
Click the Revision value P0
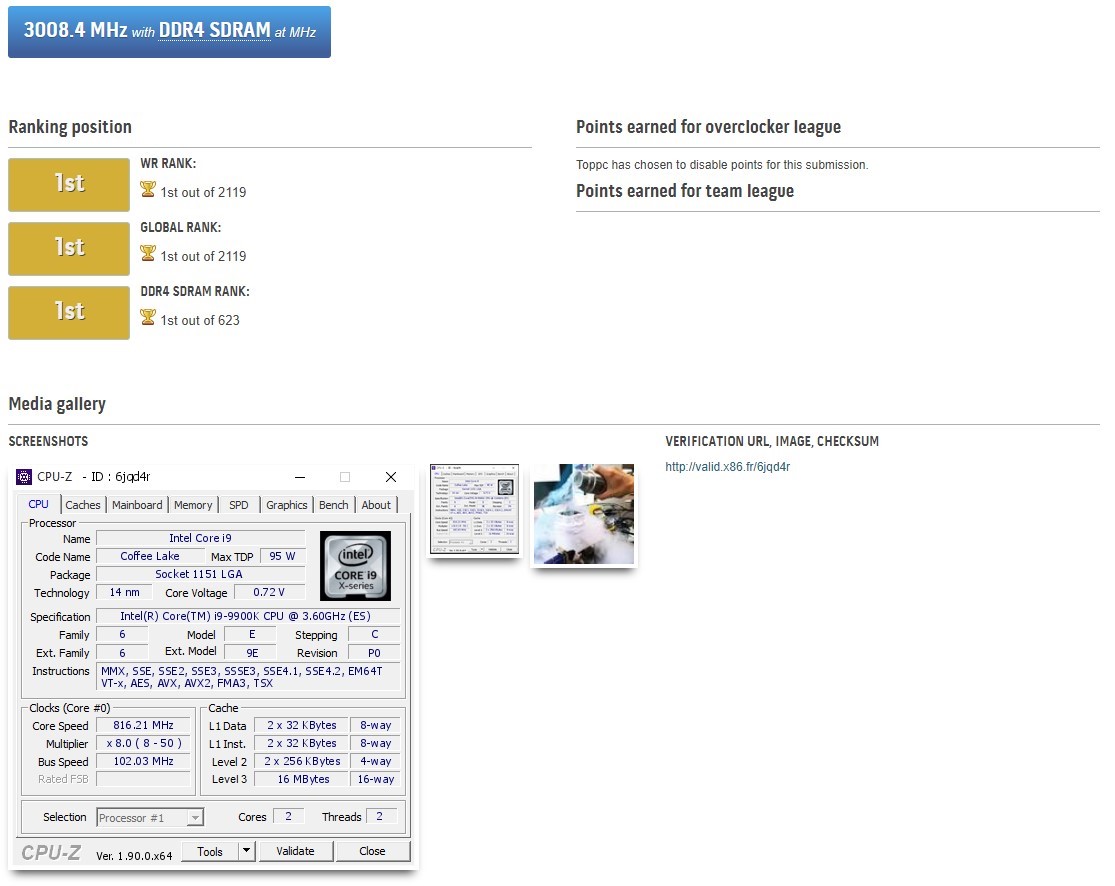[374, 652]
